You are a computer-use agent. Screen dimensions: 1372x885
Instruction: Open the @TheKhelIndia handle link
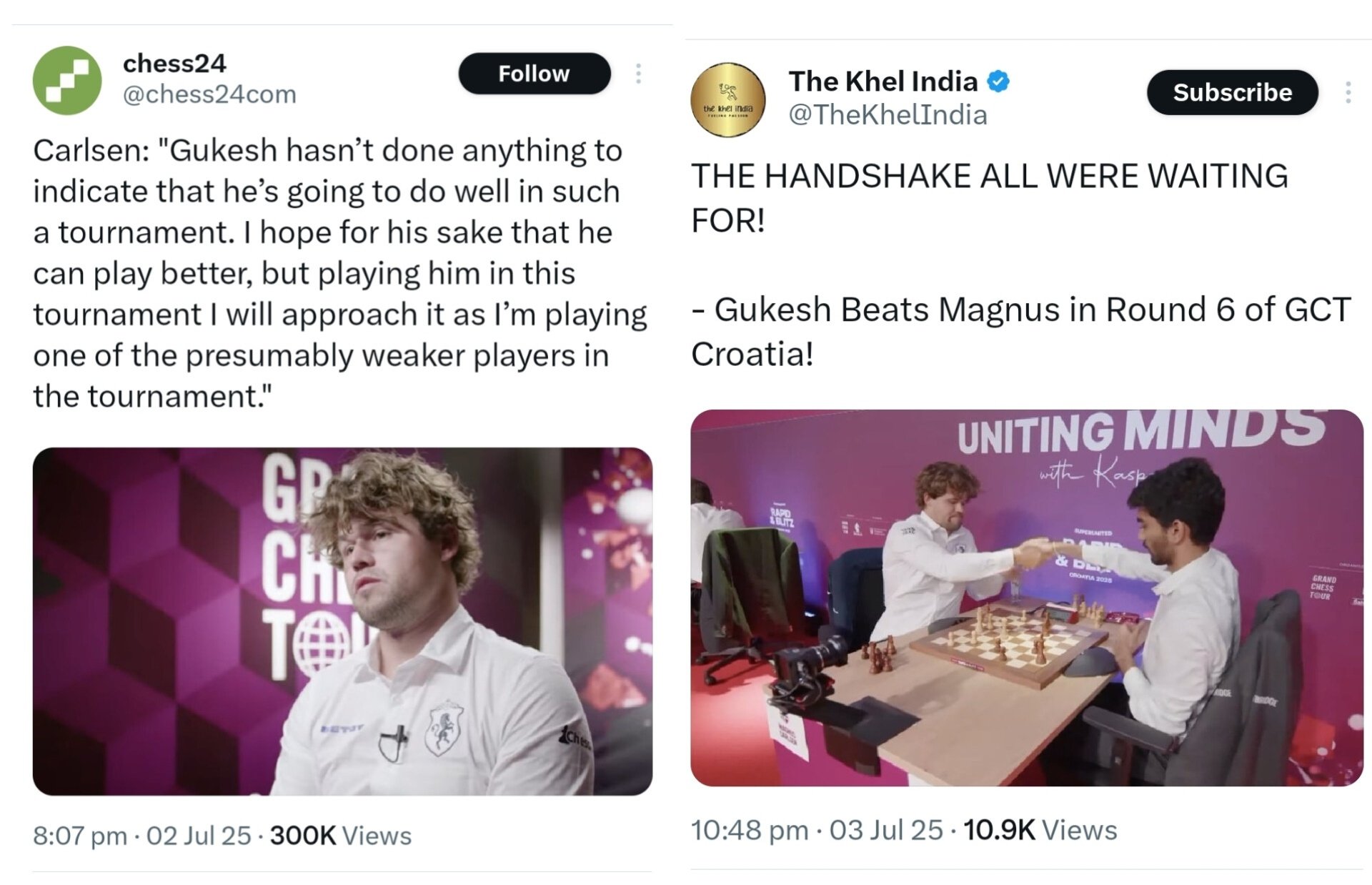tap(888, 115)
